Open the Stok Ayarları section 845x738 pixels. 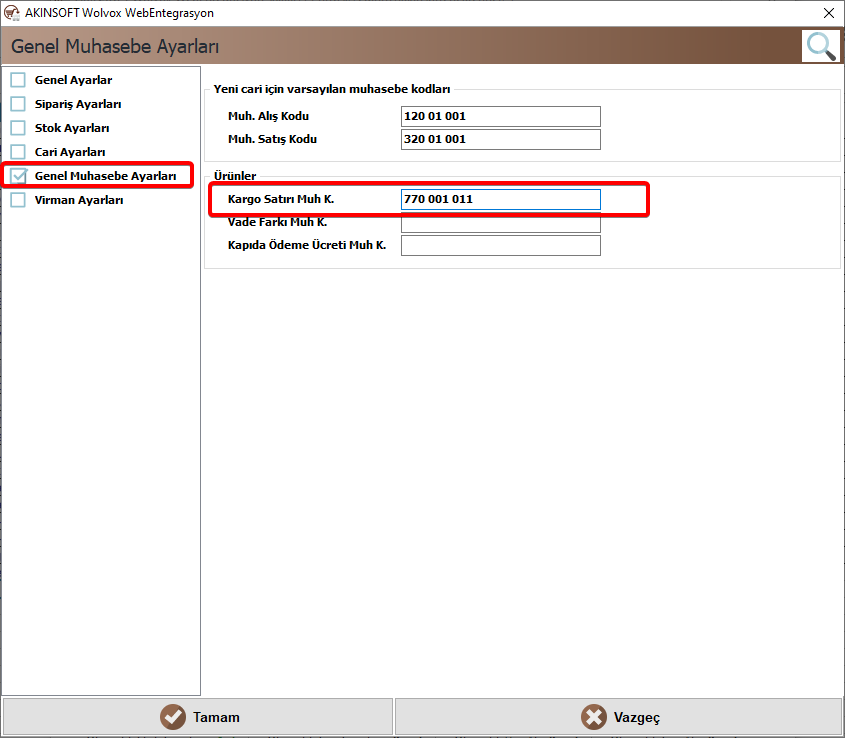click(x=72, y=128)
